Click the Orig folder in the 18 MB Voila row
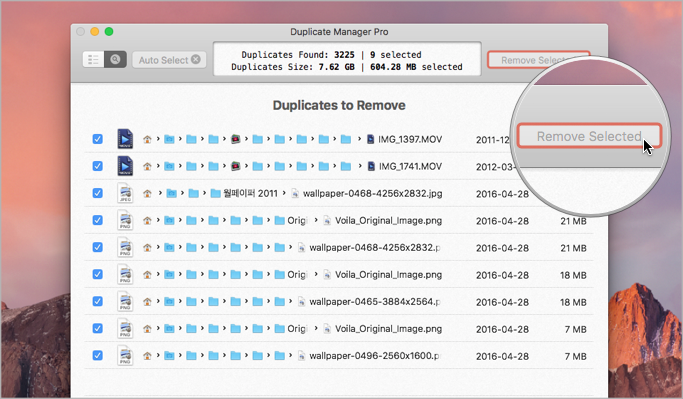 pyautogui.click(x=291, y=274)
